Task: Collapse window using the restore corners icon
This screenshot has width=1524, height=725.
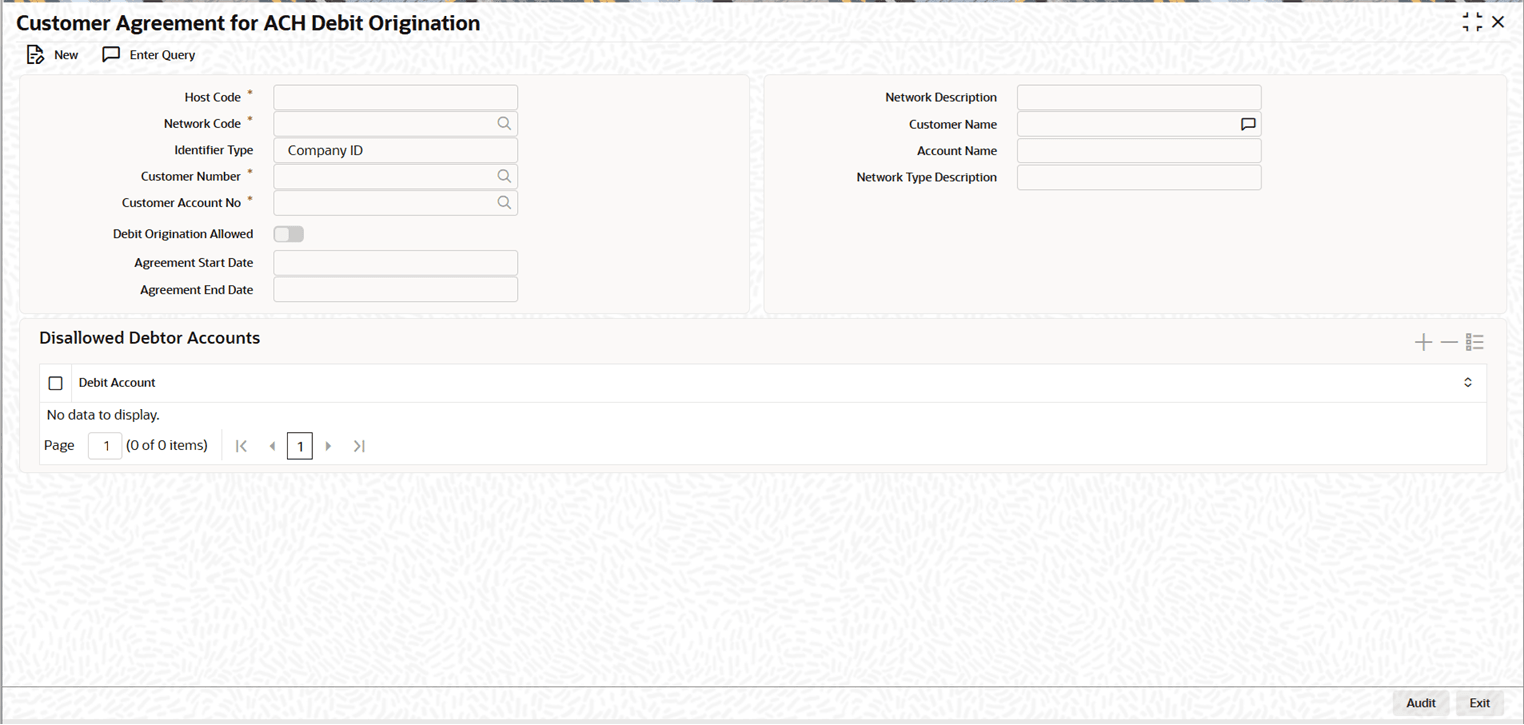Action: pyautogui.click(x=1472, y=22)
